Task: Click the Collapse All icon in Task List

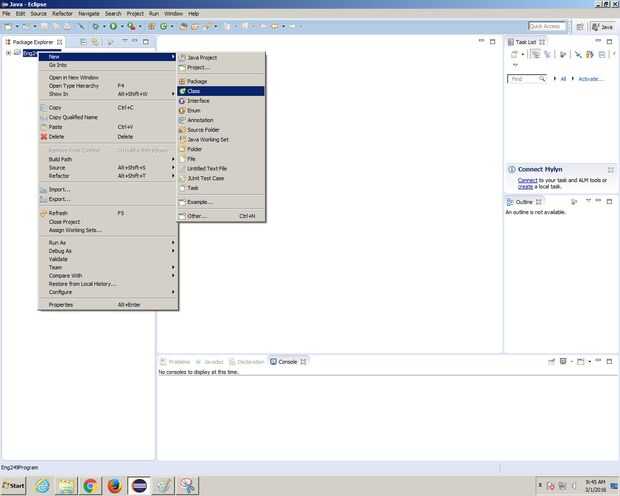Action: 602,55
